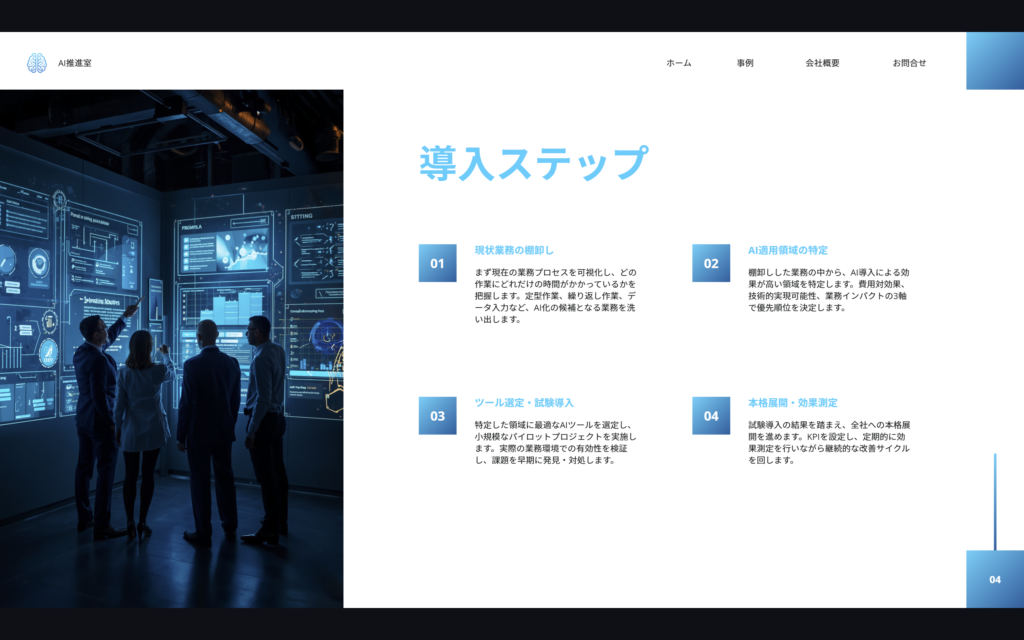1024x640 pixels.
Task: Open the ホーム menu item
Action: 679,63
